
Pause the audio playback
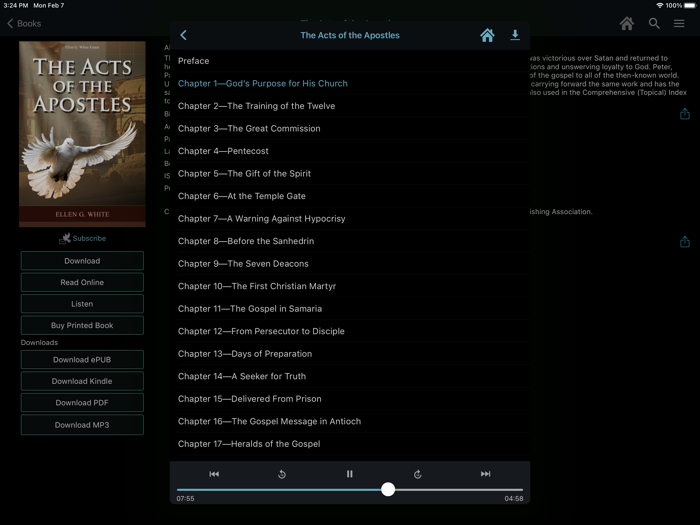tap(350, 474)
